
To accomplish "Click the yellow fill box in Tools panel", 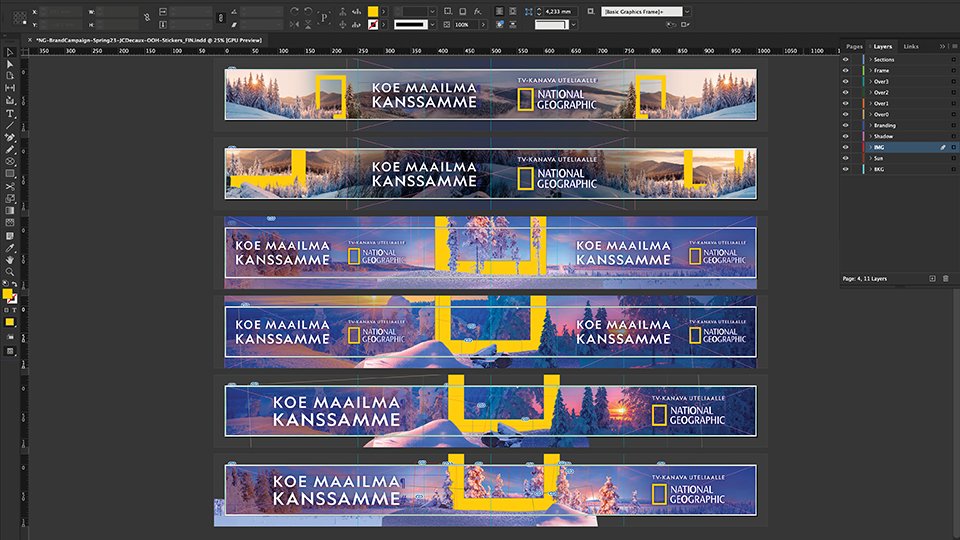I will (7, 294).
